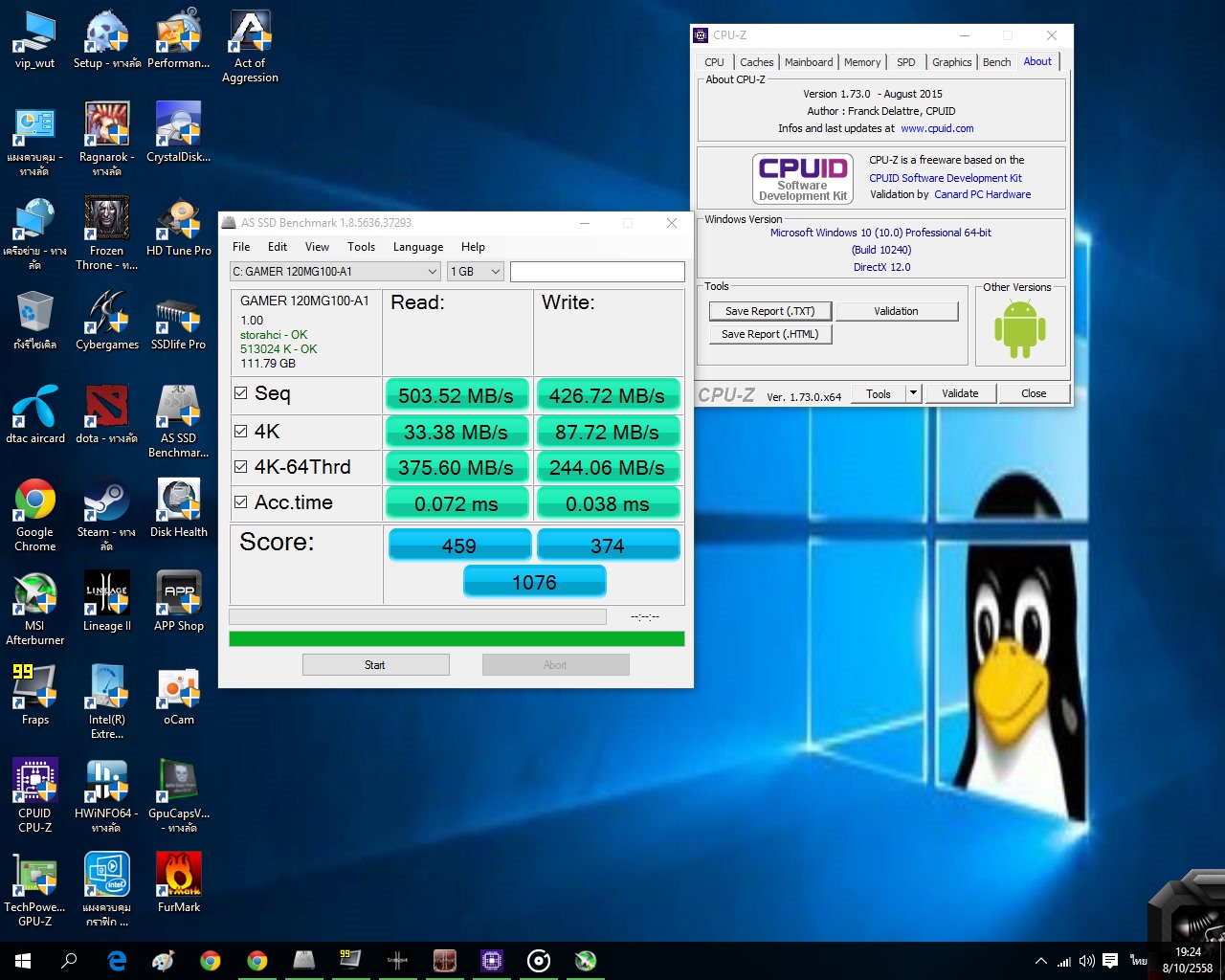Open the www.cpuid.com link
Viewport: 1225px width, 980px height.
(937, 128)
